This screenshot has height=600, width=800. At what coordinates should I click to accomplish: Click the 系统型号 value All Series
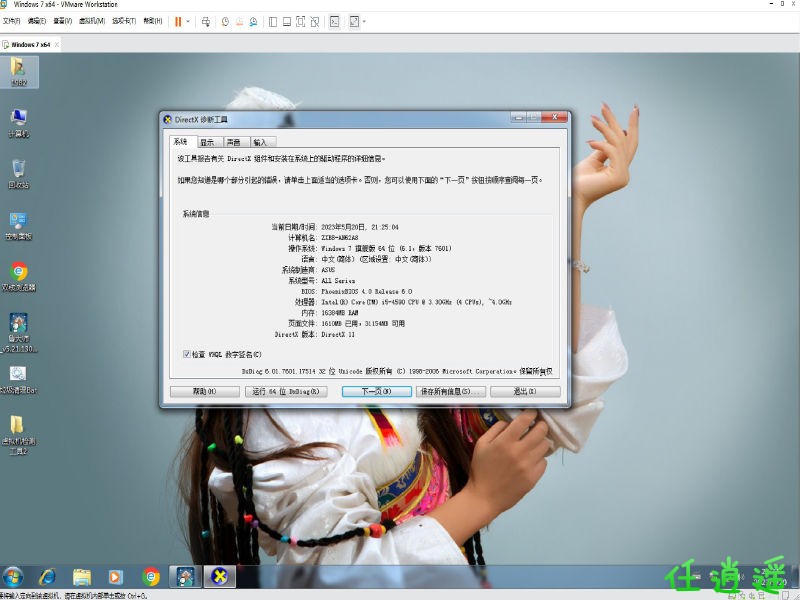pyautogui.click(x=338, y=281)
